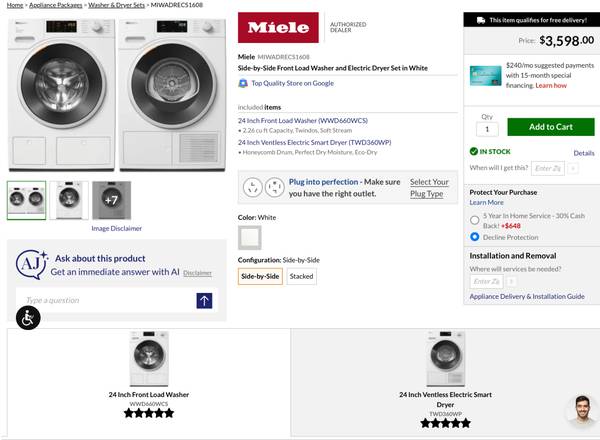Choose the Stacked configuration
This screenshot has height=440, width=600.
301,276
